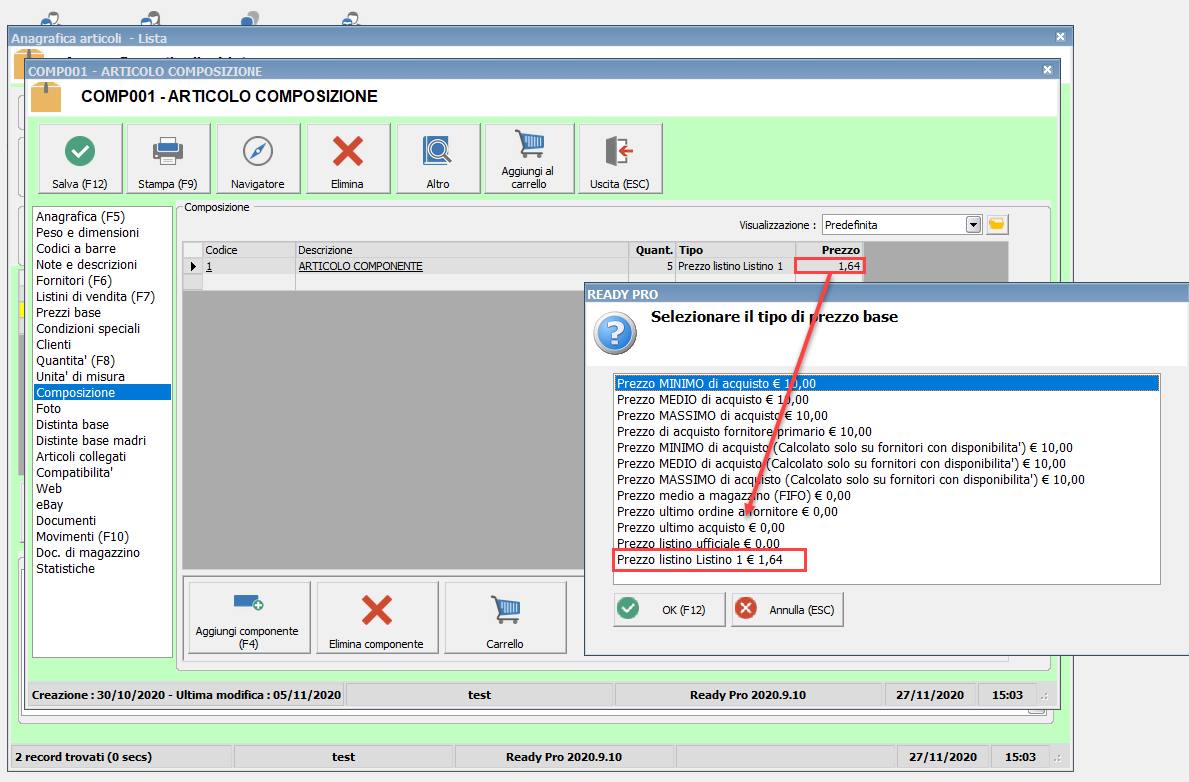Close the COMP001 article window
The image size is (1189, 782).
[1047, 70]
